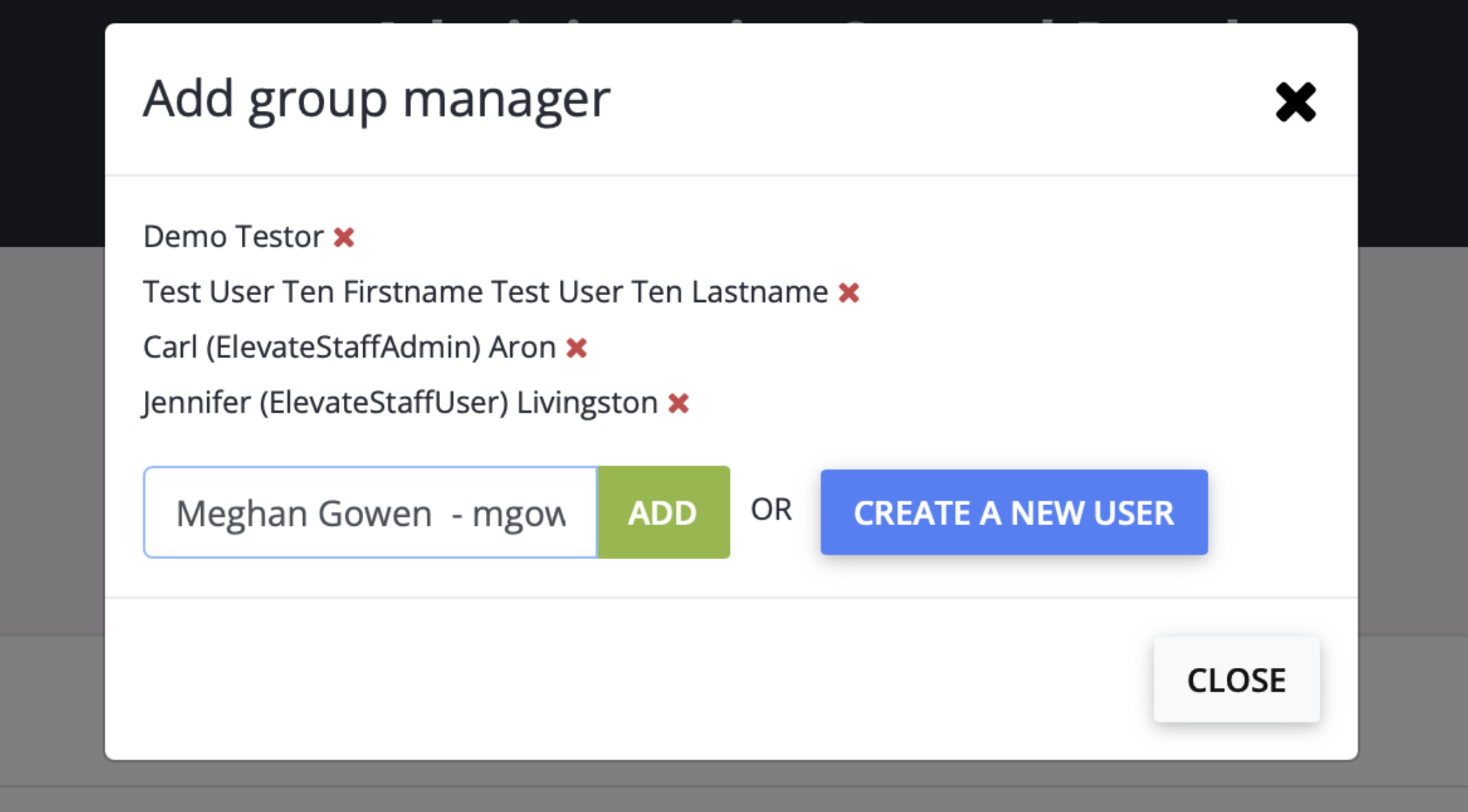The image size is (1468, 812).
Task: Click dark header backdrop right of dialog
Action: click(x=1413, y=125)
